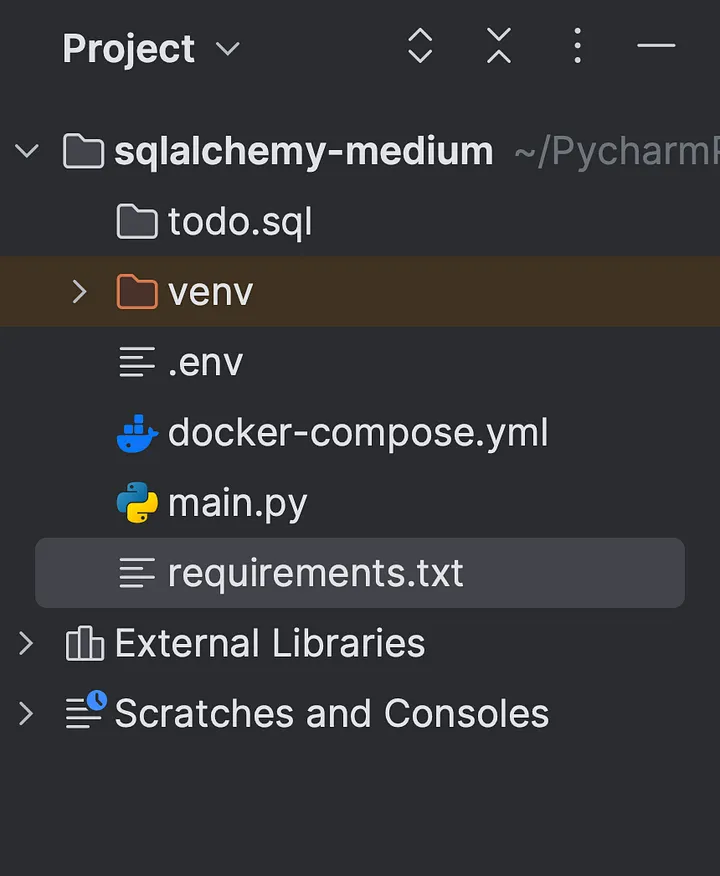The width and height of the screenshot is (720, 876).
Task: Click the External Libraries icon
Action: pyautogui.click(x=84, y=643)
